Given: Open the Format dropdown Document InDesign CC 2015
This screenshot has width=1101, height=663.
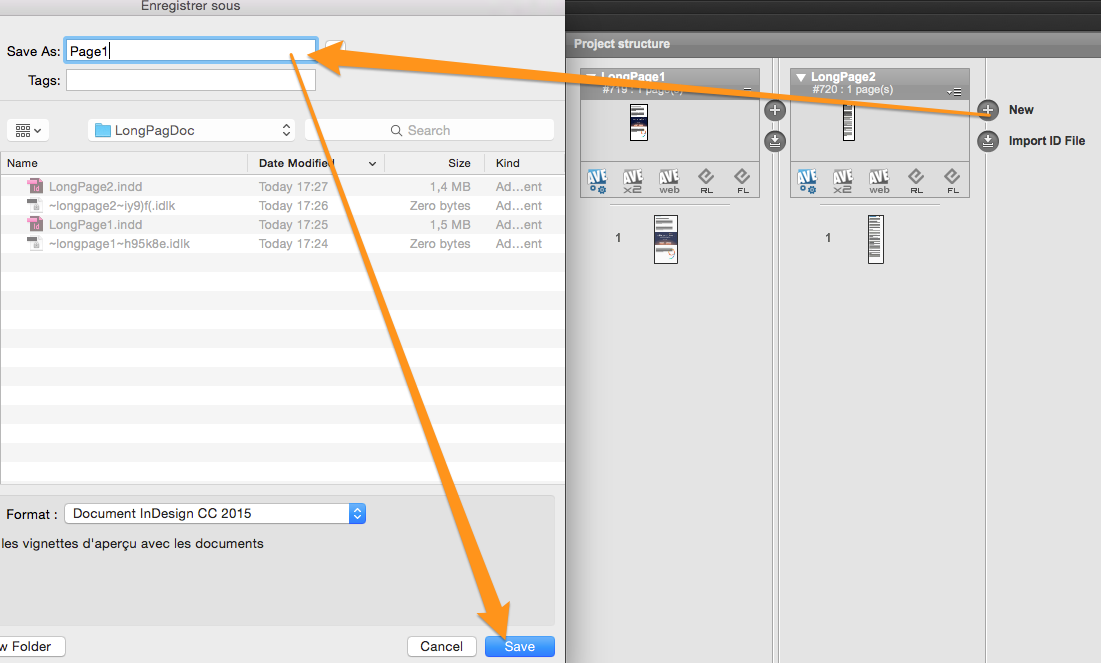Looking at the screenshot, I should click(215, 513).
